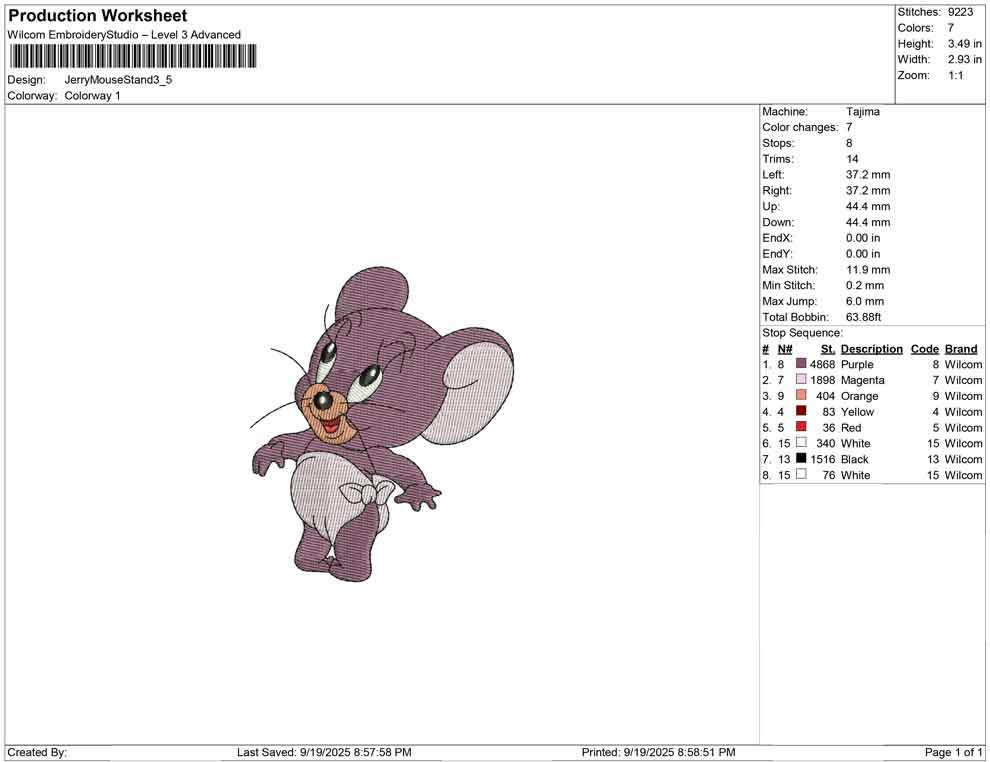Click the Width value '2.93 in'
Image resolution: width=990 pixels, height=762 pixels.
964,59
